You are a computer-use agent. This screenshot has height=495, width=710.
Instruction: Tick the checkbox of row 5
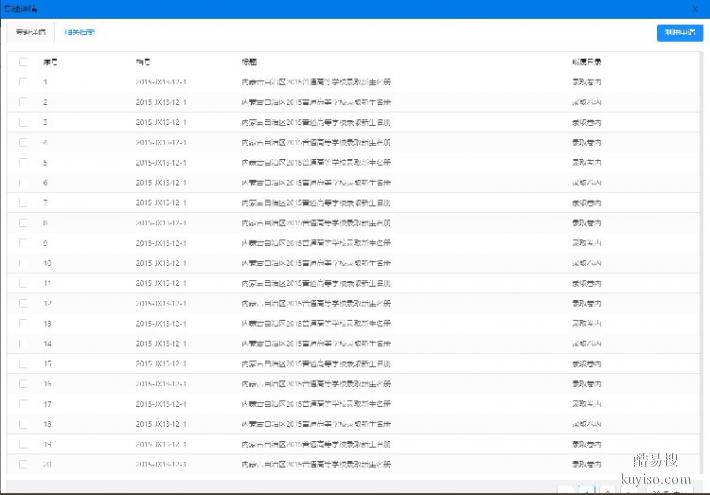23,163
